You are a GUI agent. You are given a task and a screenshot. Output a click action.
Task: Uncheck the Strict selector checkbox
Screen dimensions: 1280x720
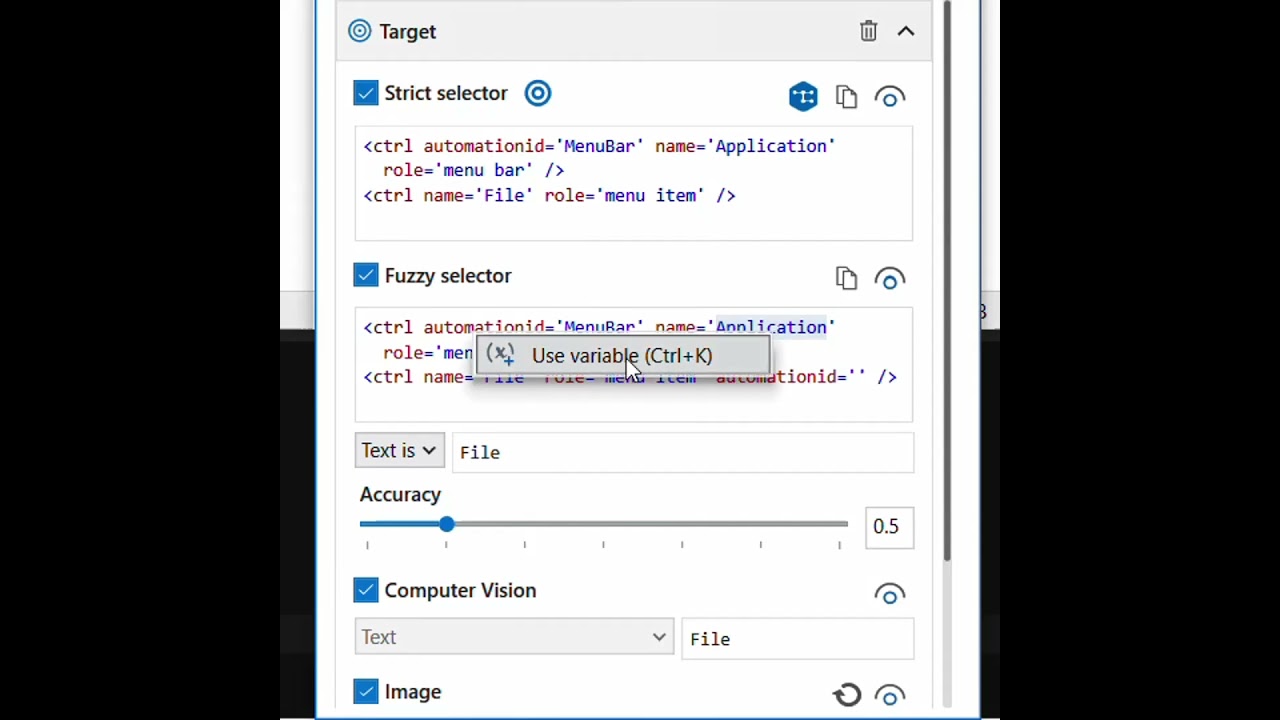pyautogui.click(x=366, y=93)
